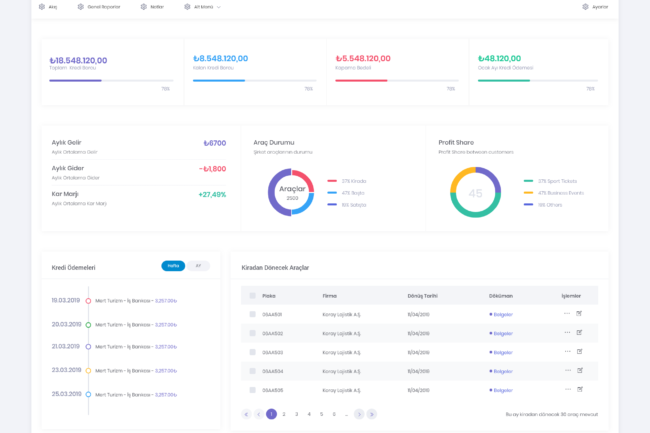The image size is (650, 433).
Task: Click the Belgeler link for 06AA501
Action: 501,314
